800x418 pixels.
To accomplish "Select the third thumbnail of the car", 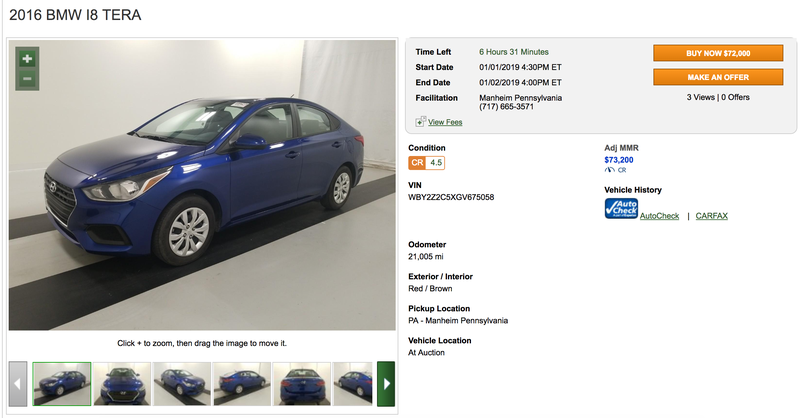I will pos(182,384).
